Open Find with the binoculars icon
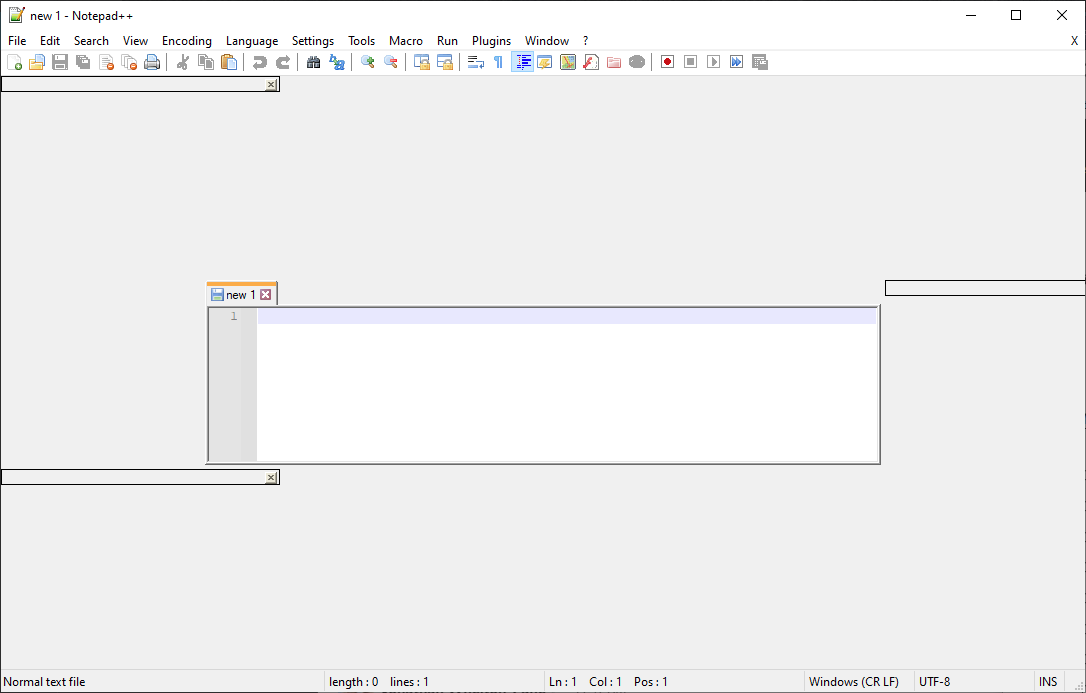Screen dimensions: 1086x693 pos(314,62)
